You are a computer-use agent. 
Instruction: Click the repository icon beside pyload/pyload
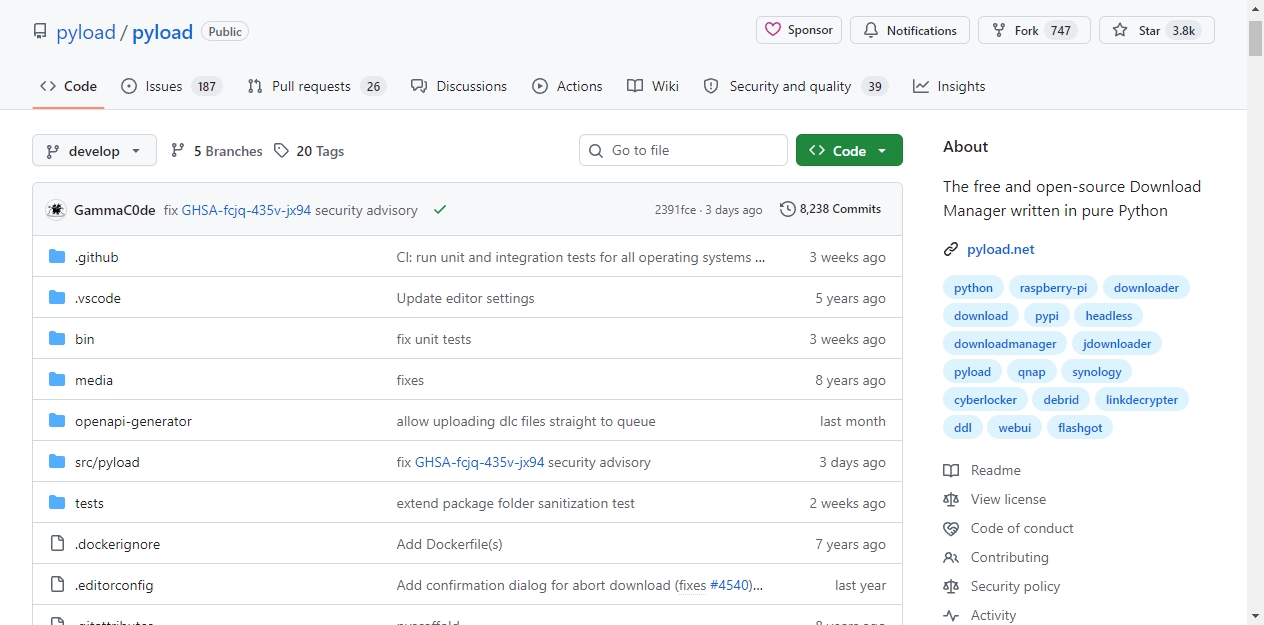tap(40, 32)
